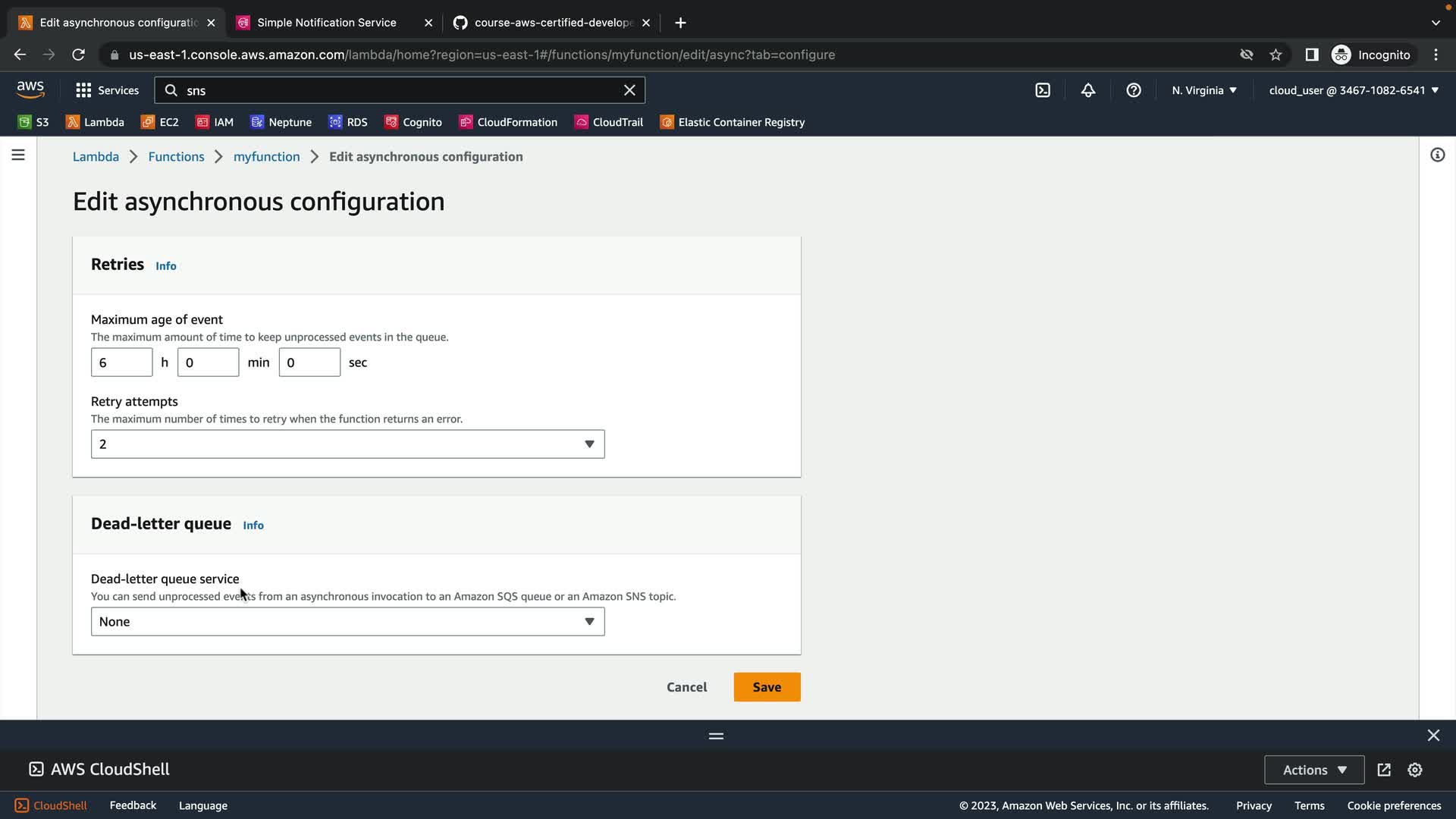1456x819 pixels.
Task: Click the Save button
Action: coord(767,687)
